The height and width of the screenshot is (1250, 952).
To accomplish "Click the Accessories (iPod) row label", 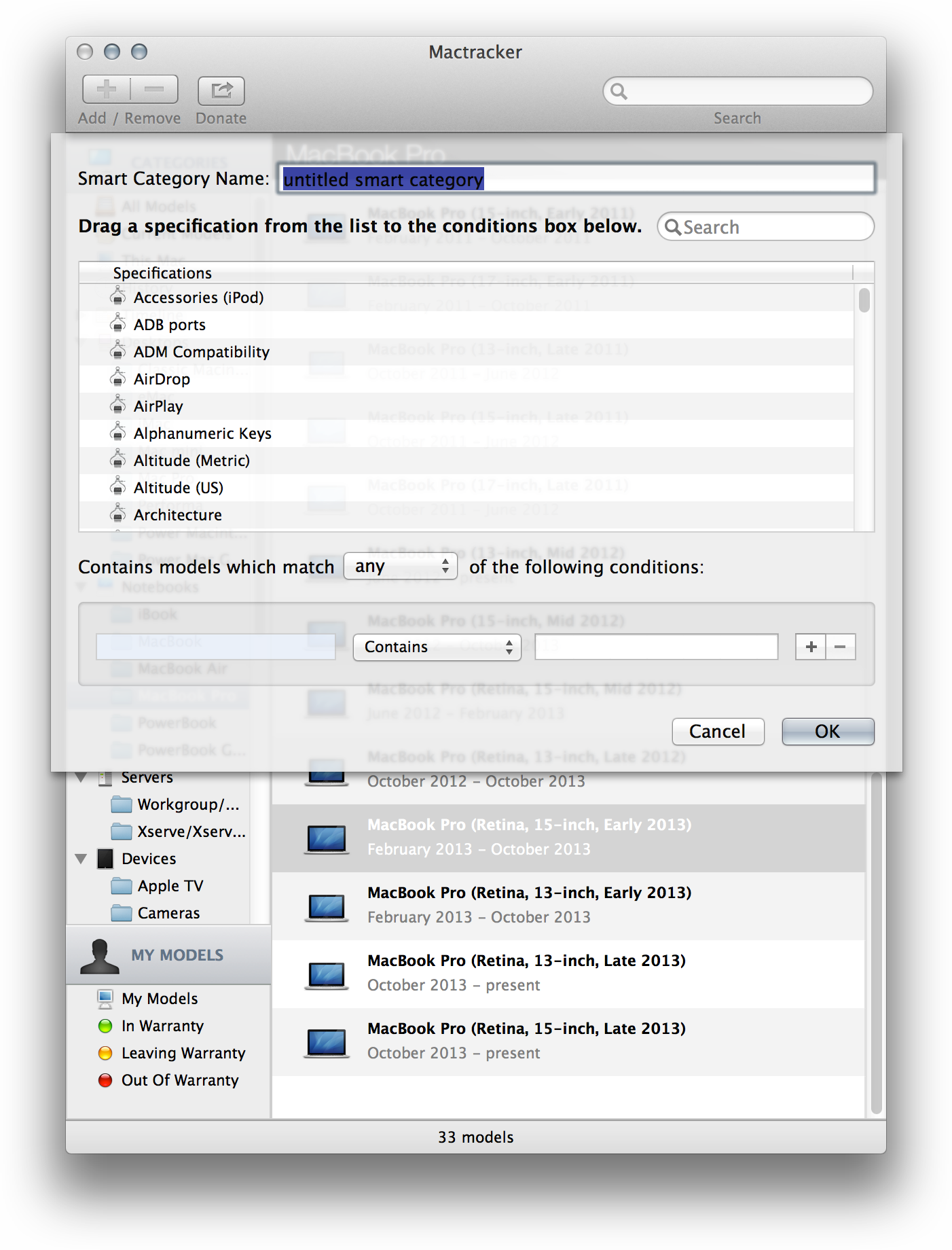I will 198,298.
